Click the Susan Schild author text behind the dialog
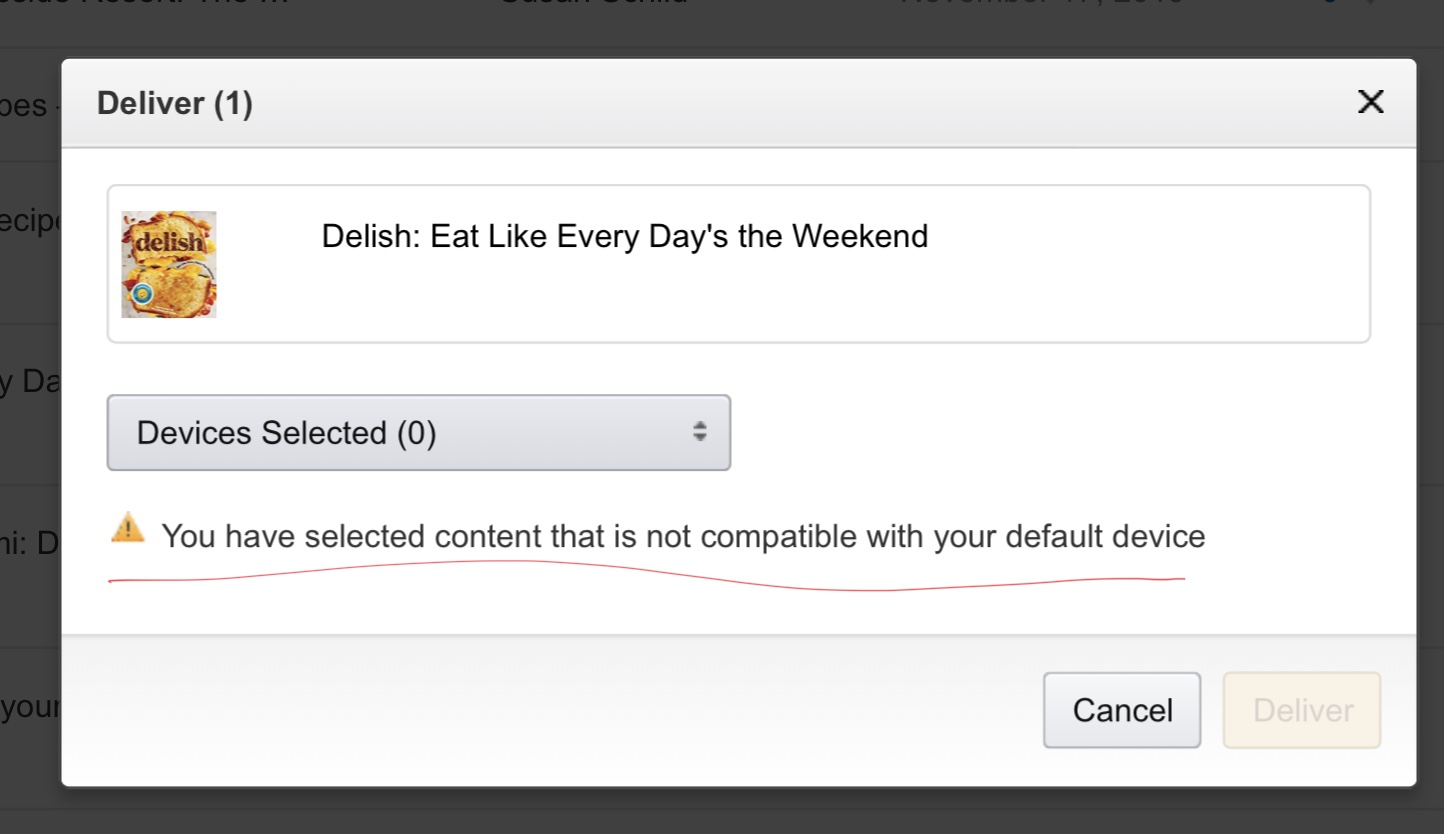Screen dimensions: 1444x834 coord(594,4)
